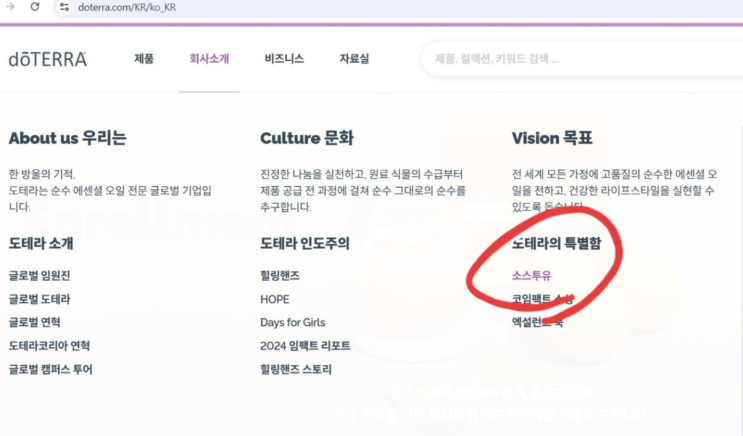Open 글로벌 캠퍼스 투어 link
Screen dimensions: 743x436
[51, 369]
